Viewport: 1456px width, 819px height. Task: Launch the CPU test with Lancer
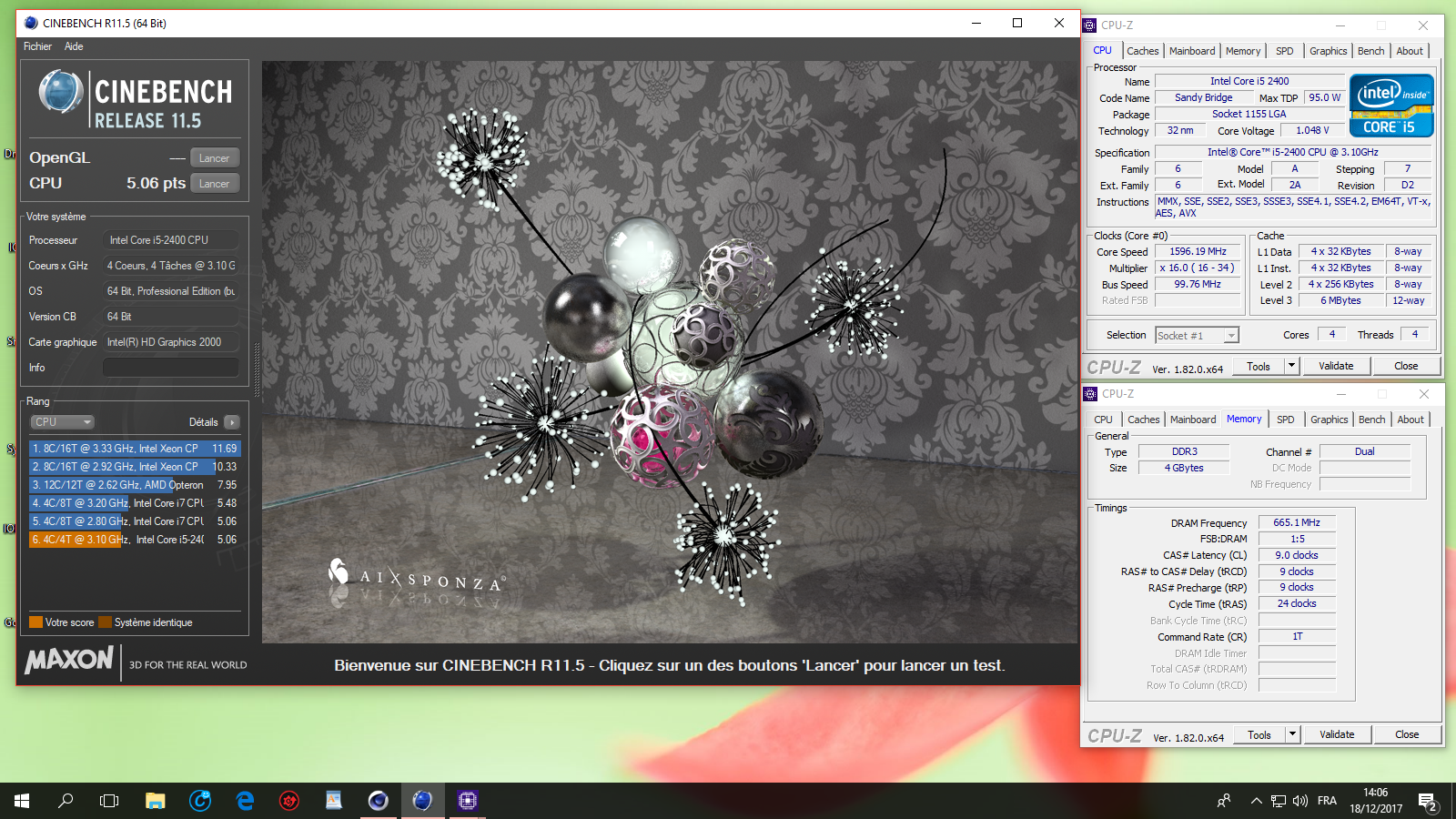pyautogui.click(x=215, y=184)
